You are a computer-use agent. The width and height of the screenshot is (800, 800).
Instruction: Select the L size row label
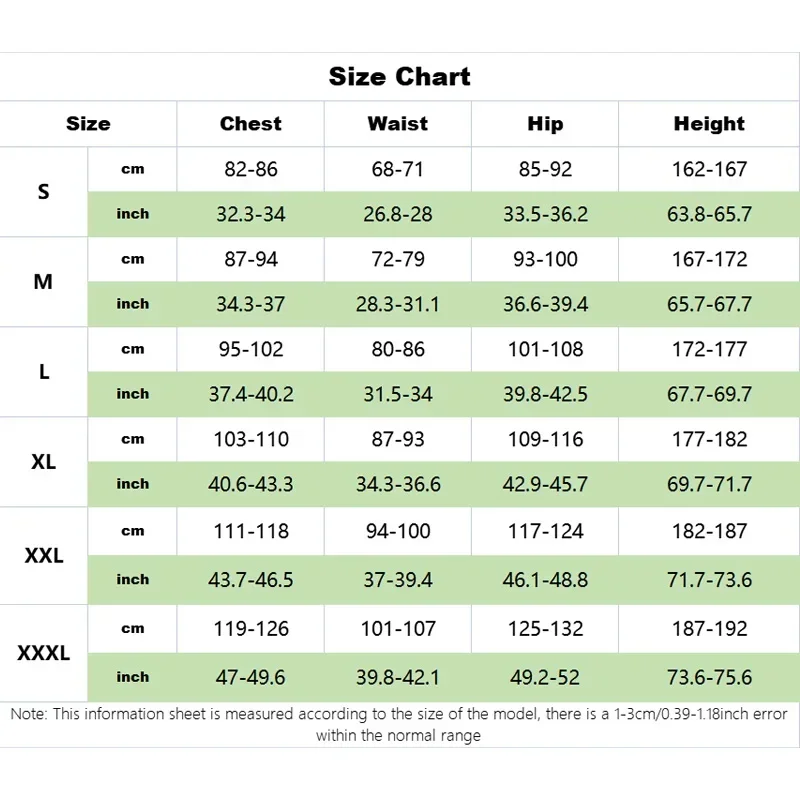43,371
